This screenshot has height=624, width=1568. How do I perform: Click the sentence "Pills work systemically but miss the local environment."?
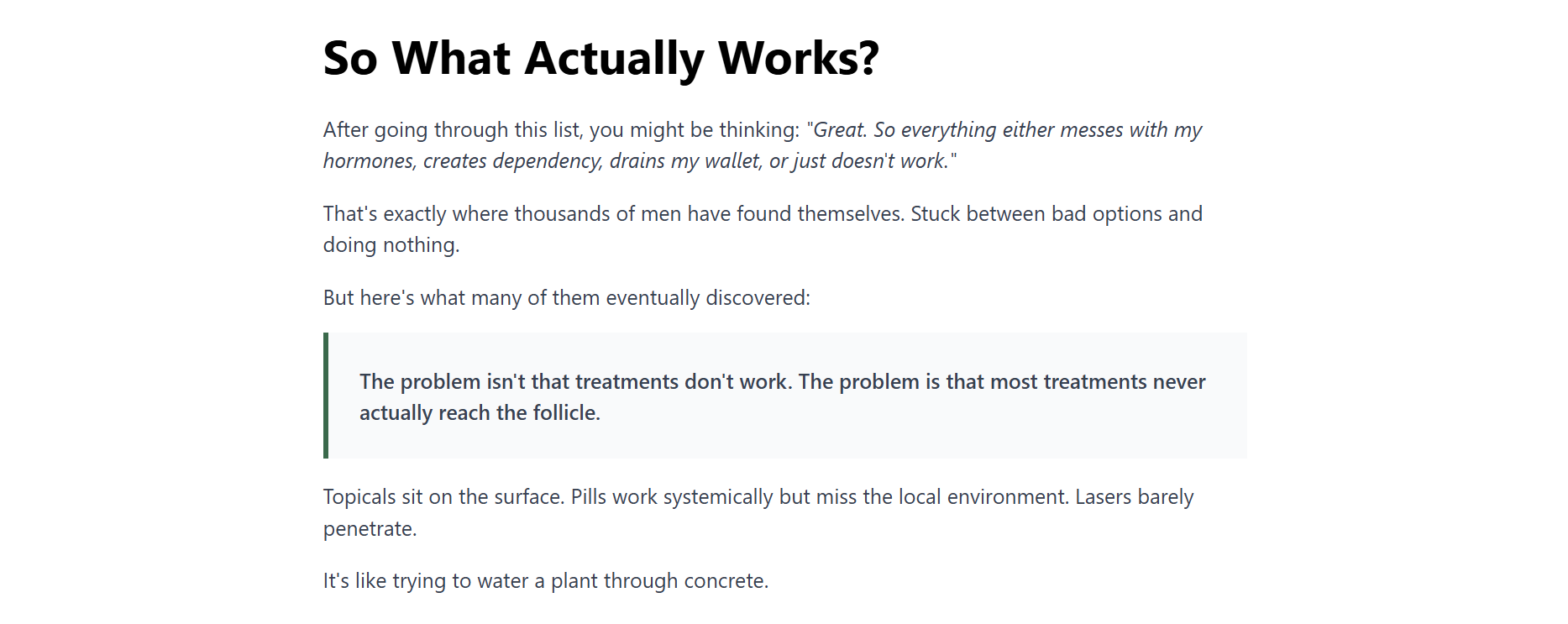(x=820, y=497)
